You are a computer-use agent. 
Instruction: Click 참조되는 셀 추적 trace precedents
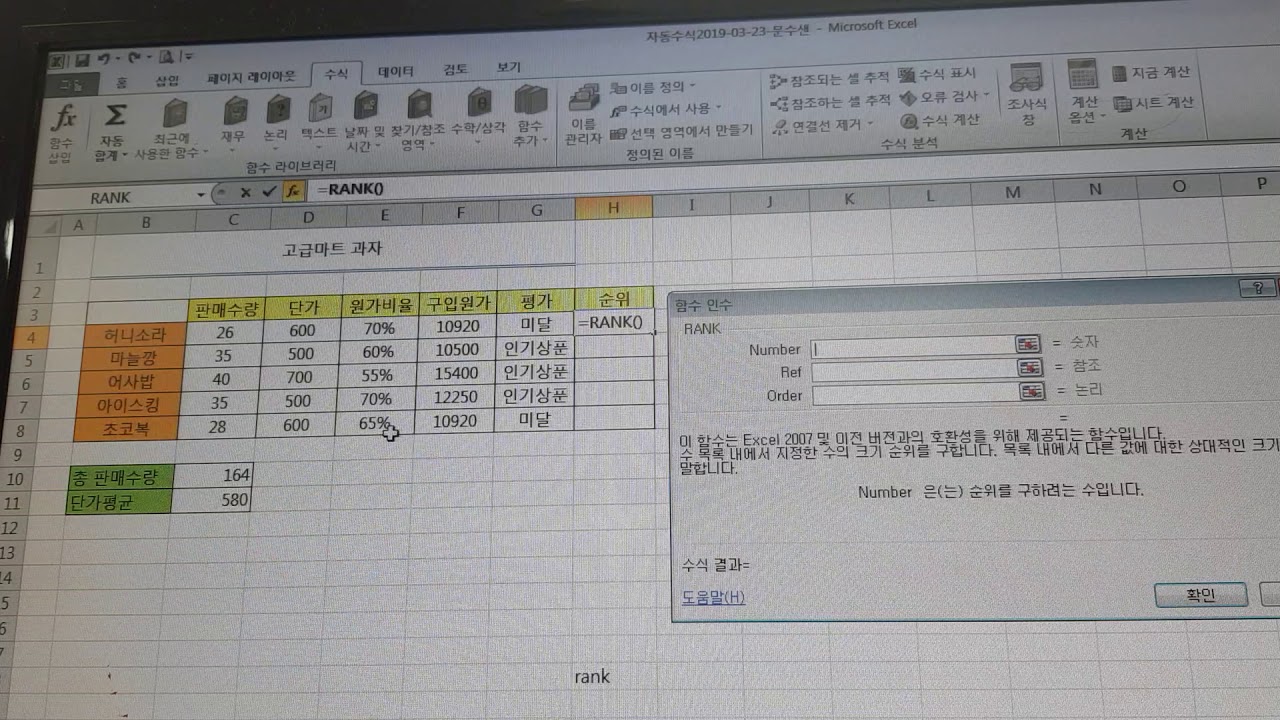[x=831, y=78]
